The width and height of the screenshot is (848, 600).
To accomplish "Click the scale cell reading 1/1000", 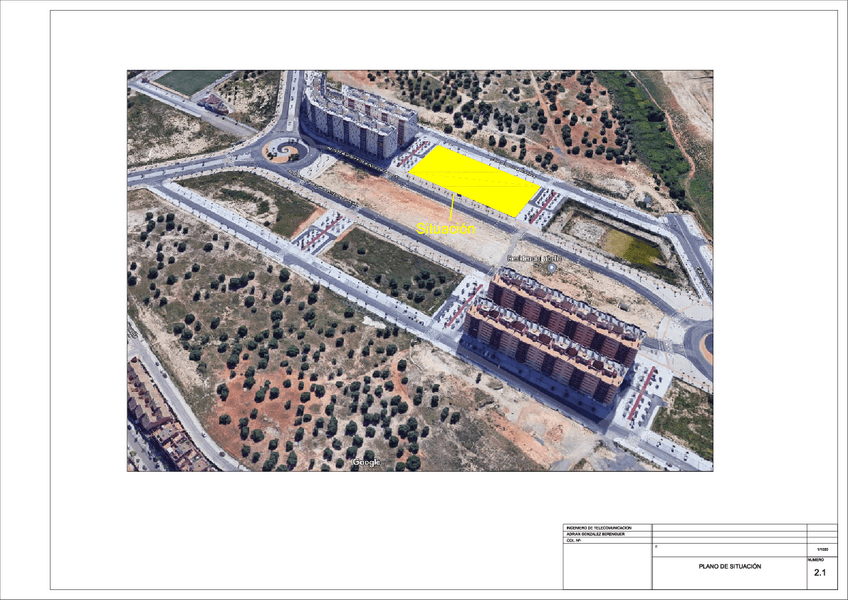I will click(822, 550).
